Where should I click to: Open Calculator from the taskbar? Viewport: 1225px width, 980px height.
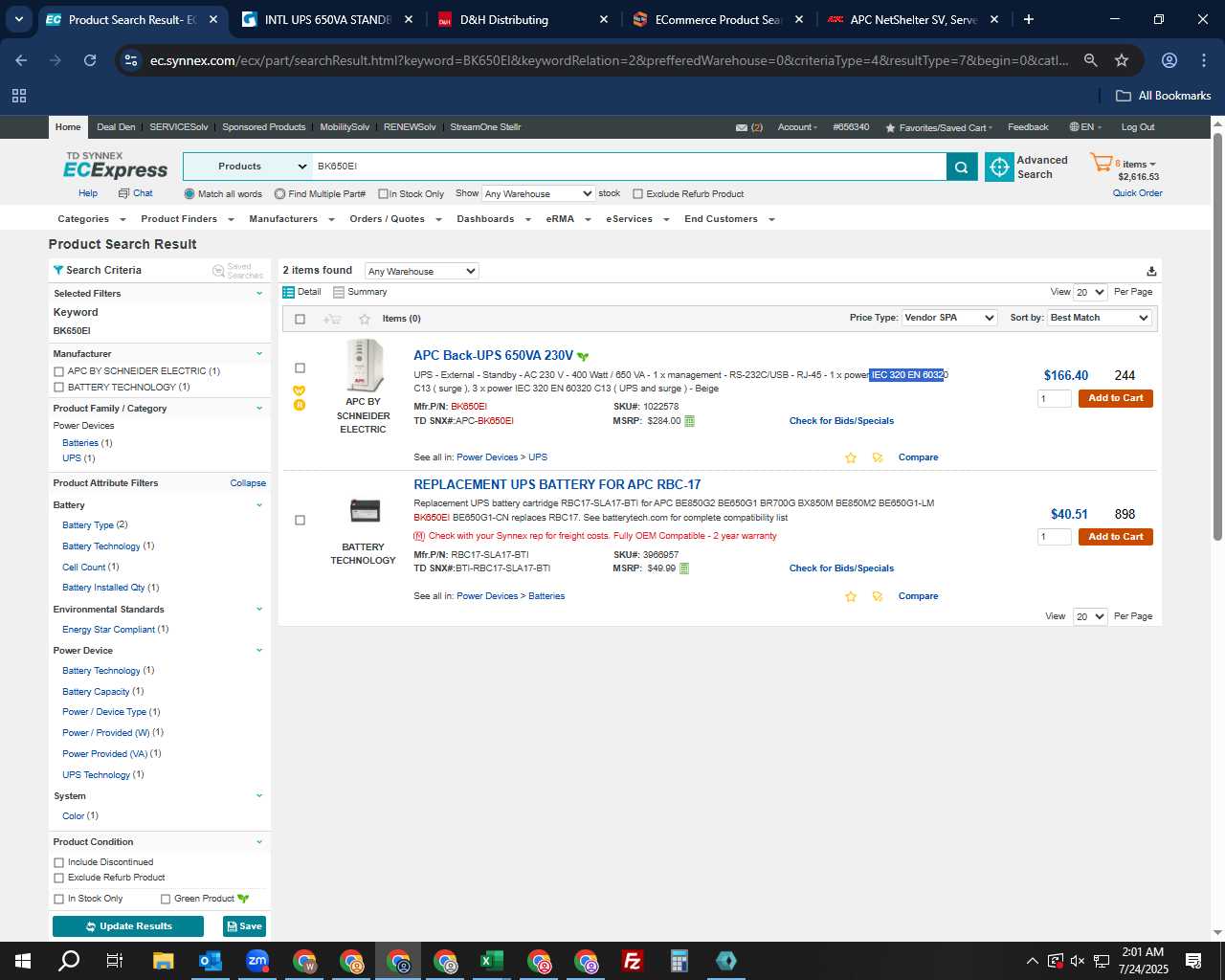(679, 961)
